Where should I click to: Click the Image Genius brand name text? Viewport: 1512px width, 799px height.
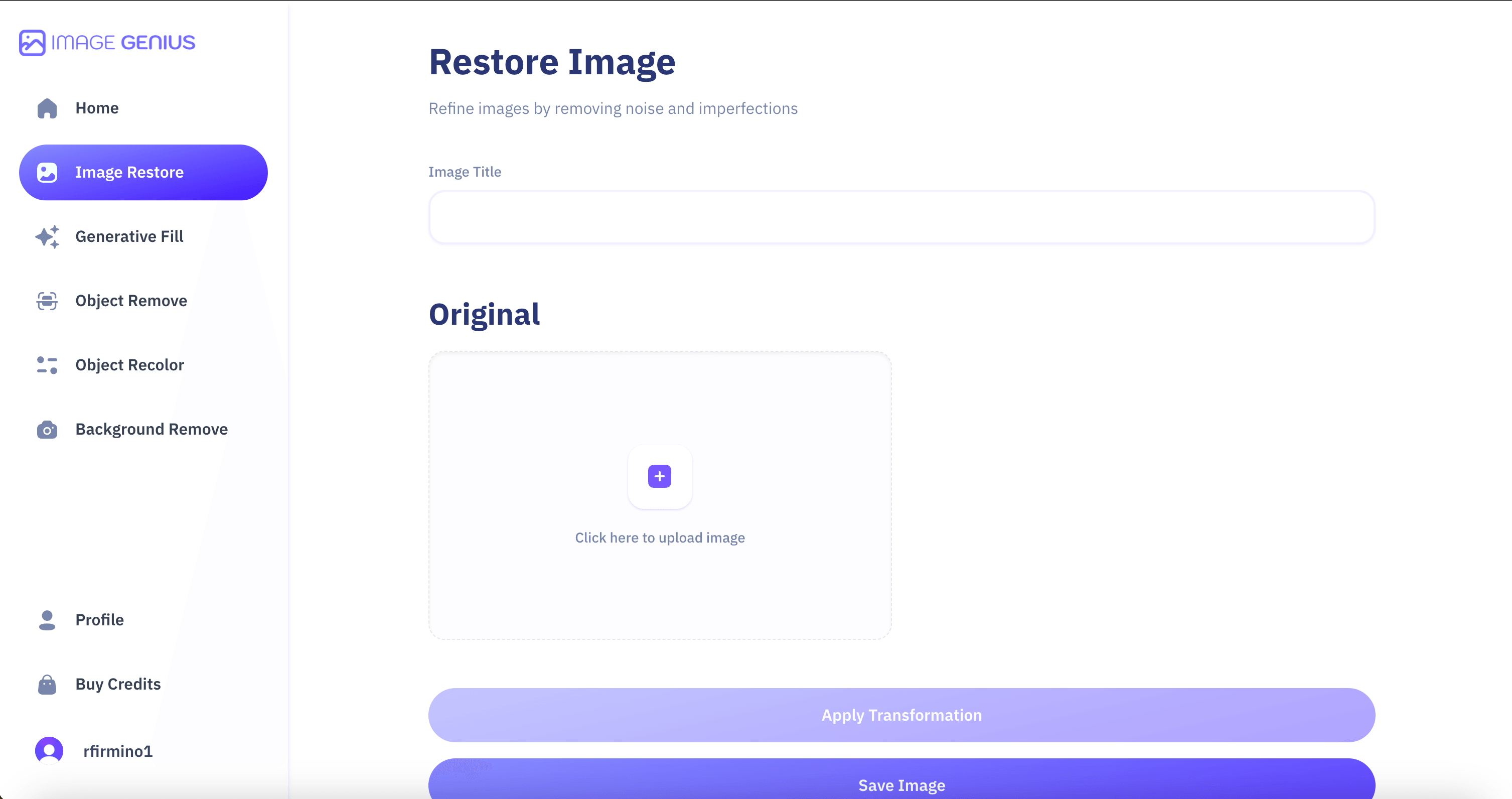click(x=123, y=43)
